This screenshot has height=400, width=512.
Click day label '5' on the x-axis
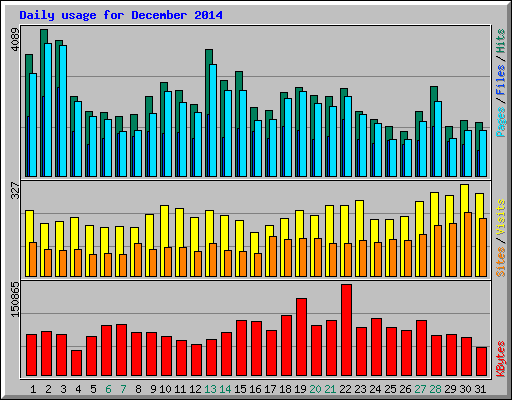93,389
